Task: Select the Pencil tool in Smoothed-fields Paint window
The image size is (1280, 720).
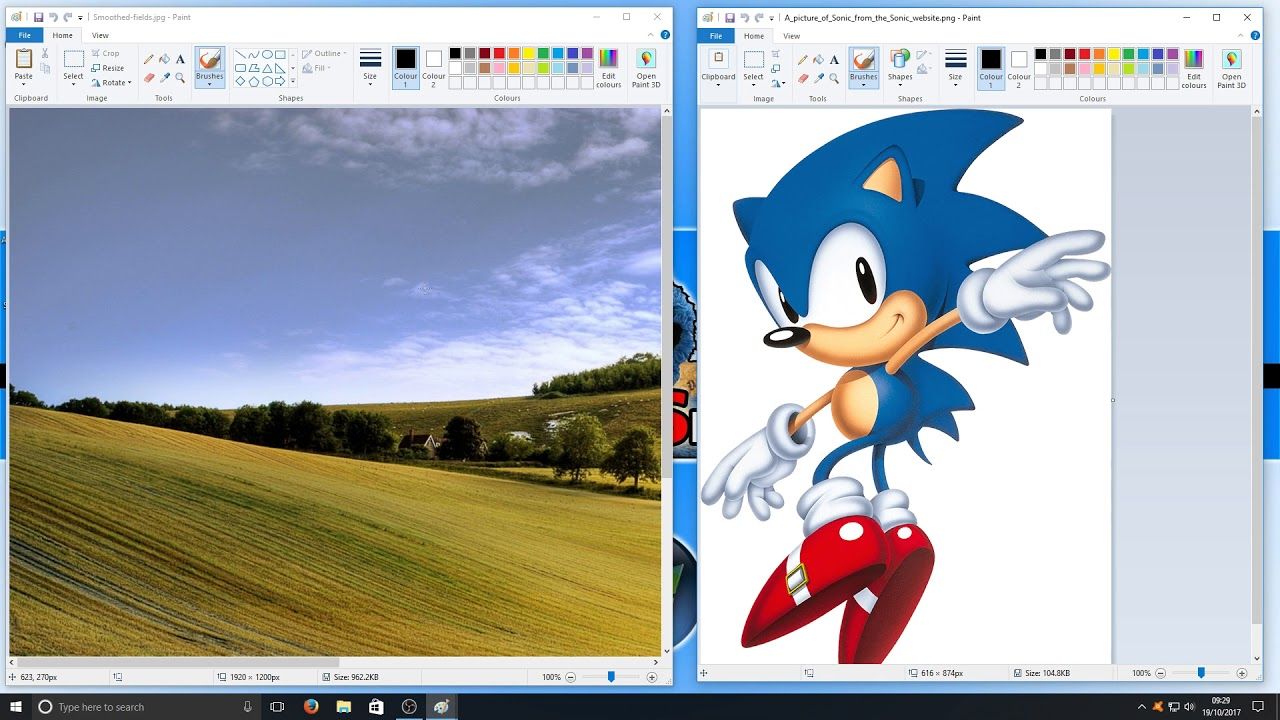Action: (x=149, y=59)
